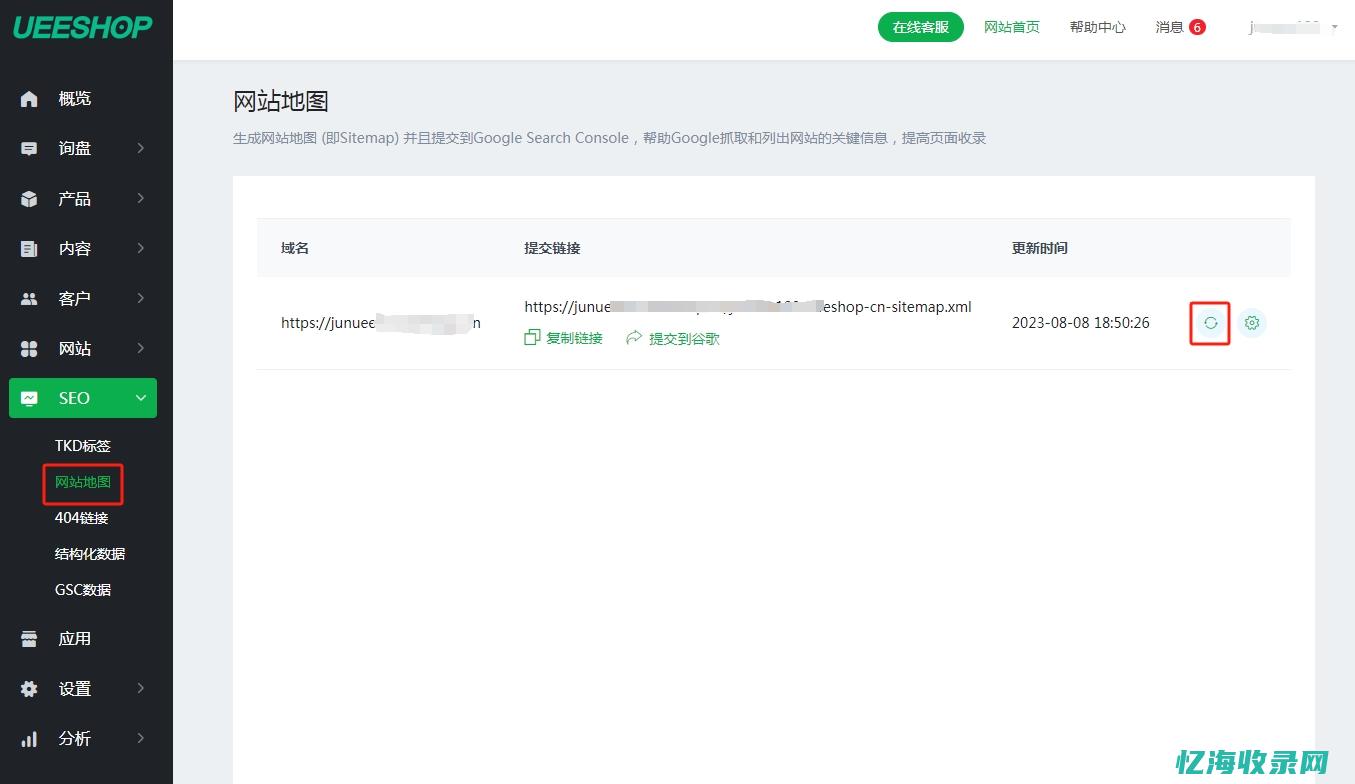Screen dimensions: 1355x784
Task: Open 消息 messages in top bar
Action: (x=1169, y=27)
